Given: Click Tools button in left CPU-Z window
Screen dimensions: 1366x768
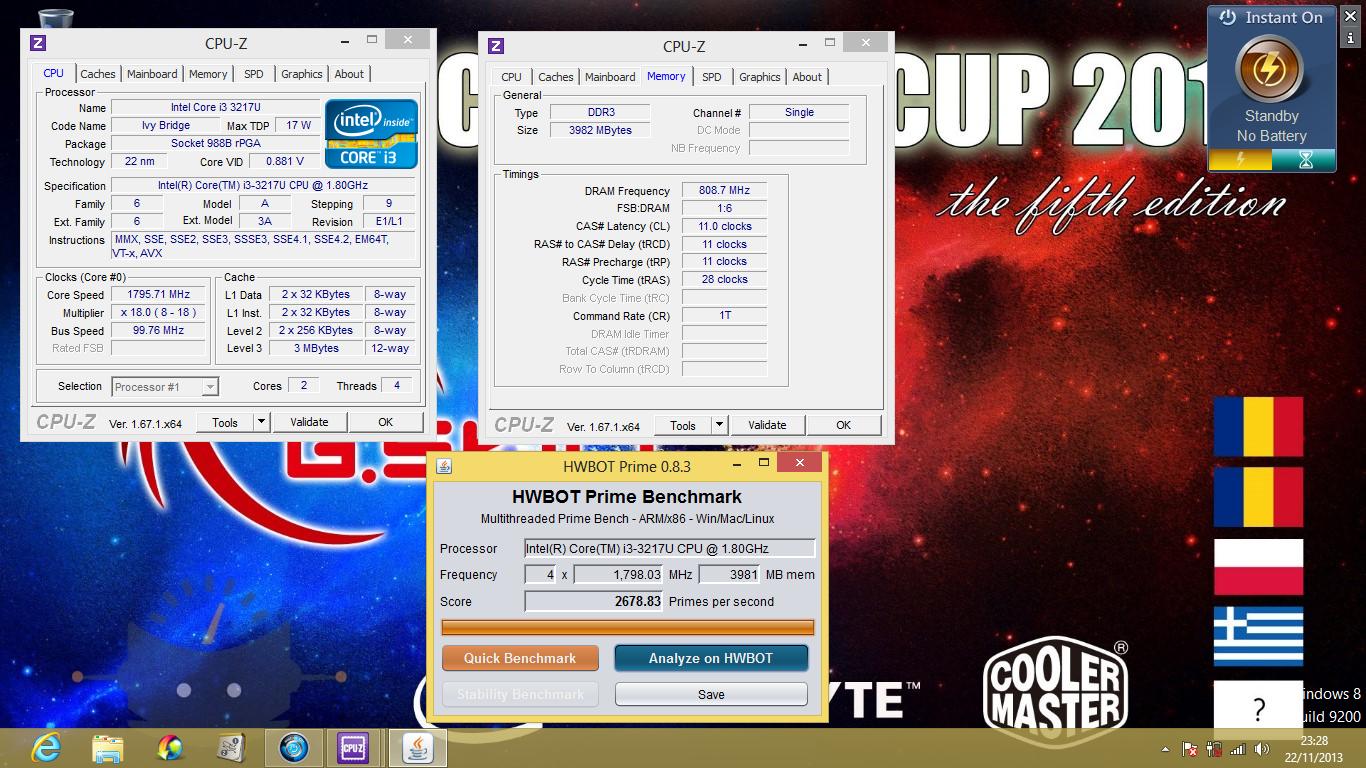Looking at the screenshot, I should click(225, 422).
